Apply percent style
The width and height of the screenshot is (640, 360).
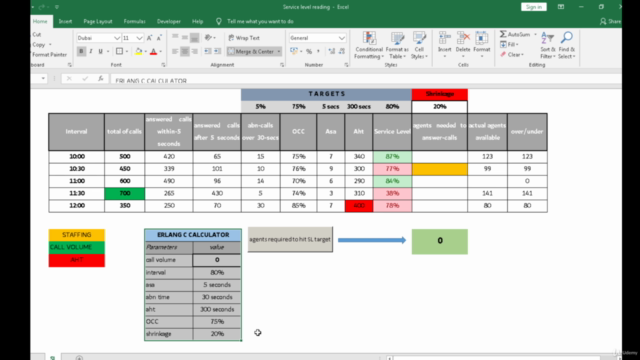point(309,51)
